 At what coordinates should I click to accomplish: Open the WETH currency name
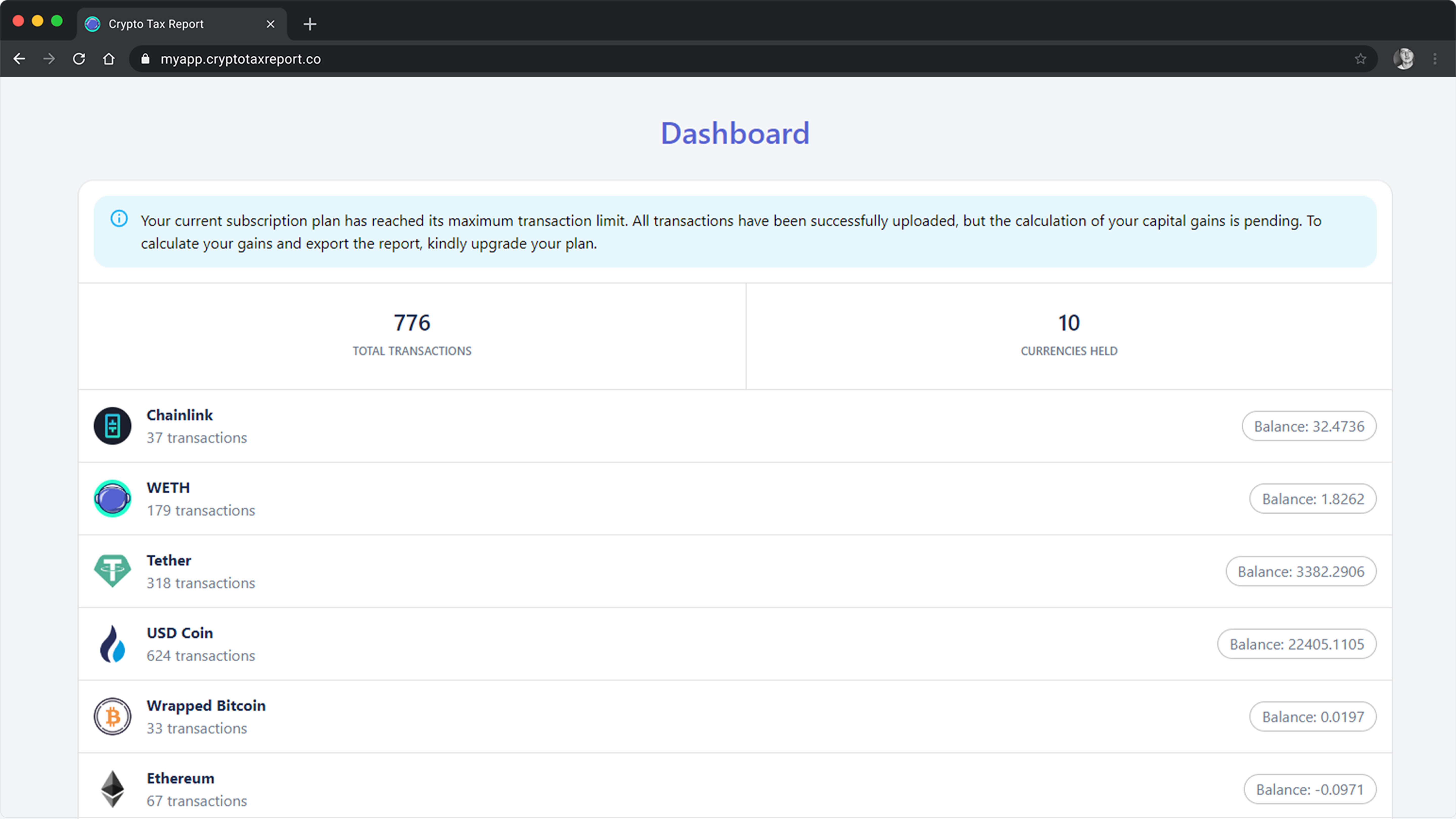168,488
